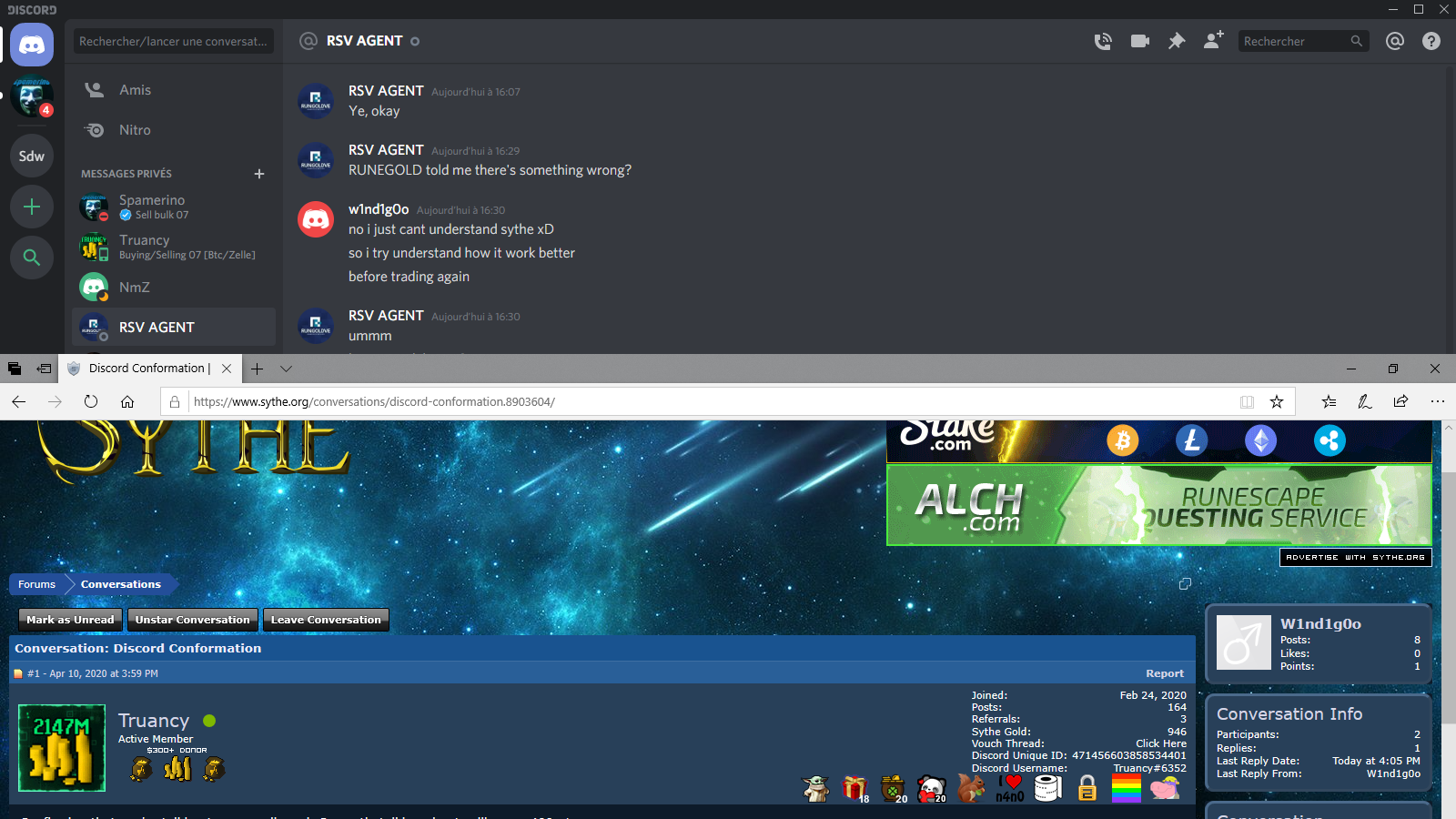Open Truancy's 2147M avatar

[62, 748]
